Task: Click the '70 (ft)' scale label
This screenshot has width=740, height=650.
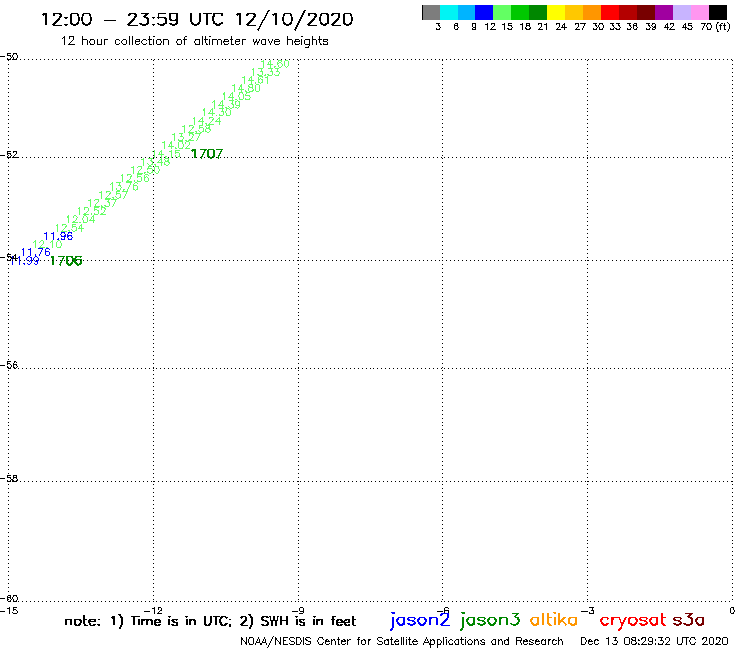Action: point(715,27)
